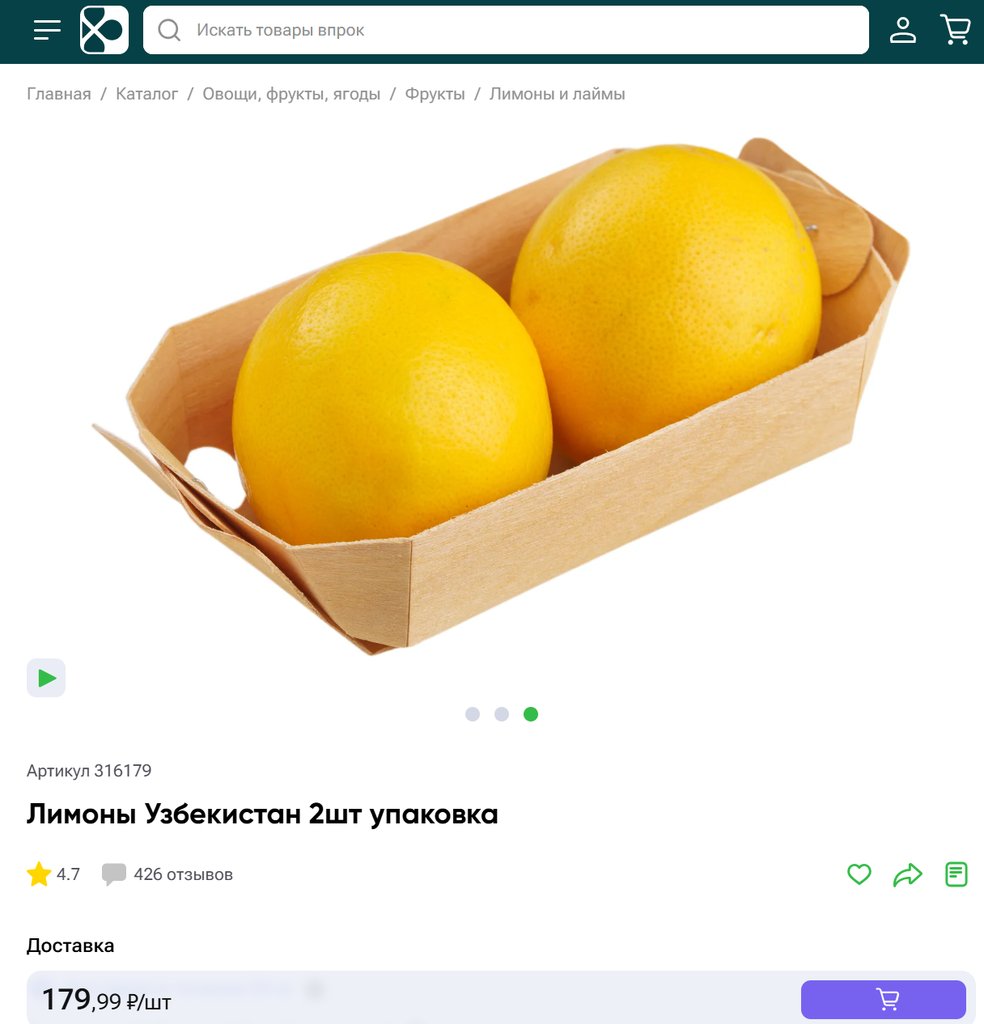Navigate to Фрукты breadcrumb
The height and width of the screenshot is (1024, 984).
click(x=435, y=94)
